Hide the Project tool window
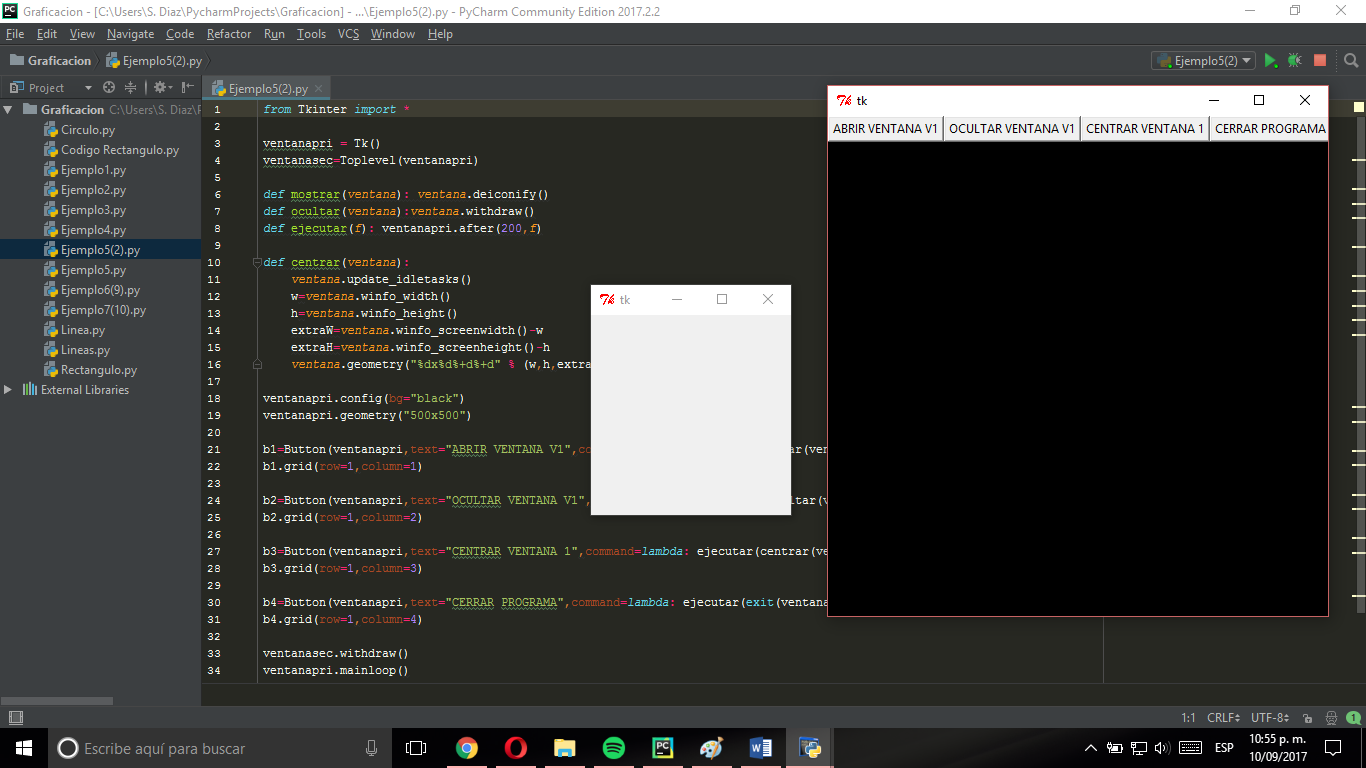The width and height of the screenshot is (1366, 768). (188, 88)
